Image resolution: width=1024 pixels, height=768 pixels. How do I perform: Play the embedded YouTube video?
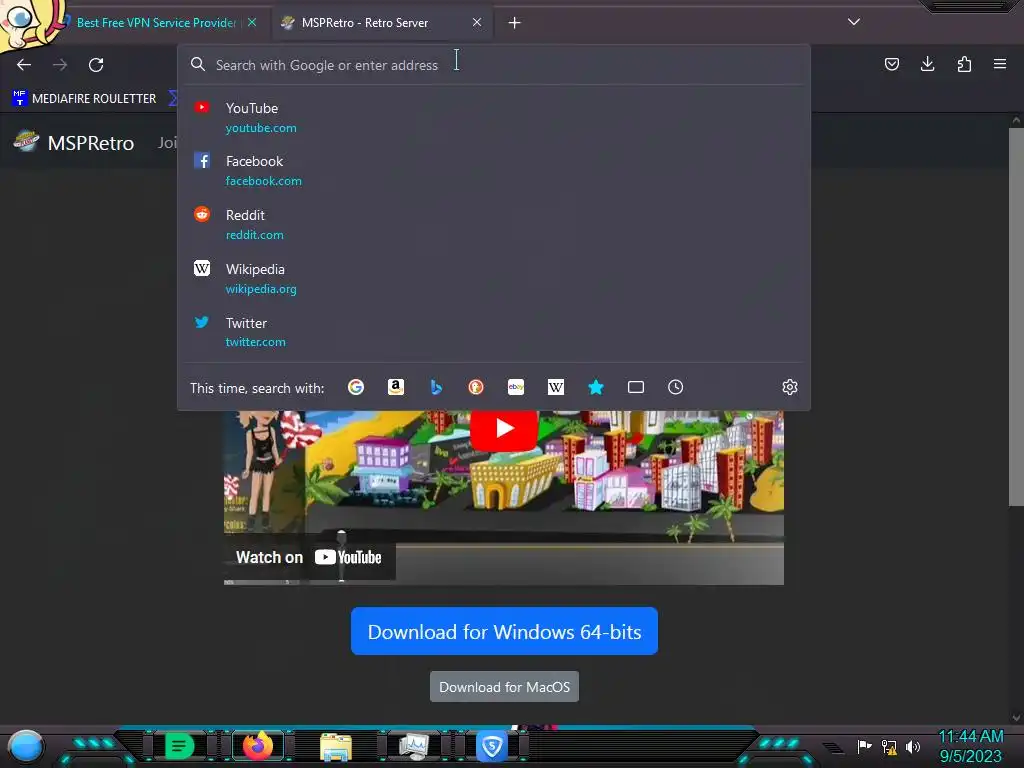504,428
